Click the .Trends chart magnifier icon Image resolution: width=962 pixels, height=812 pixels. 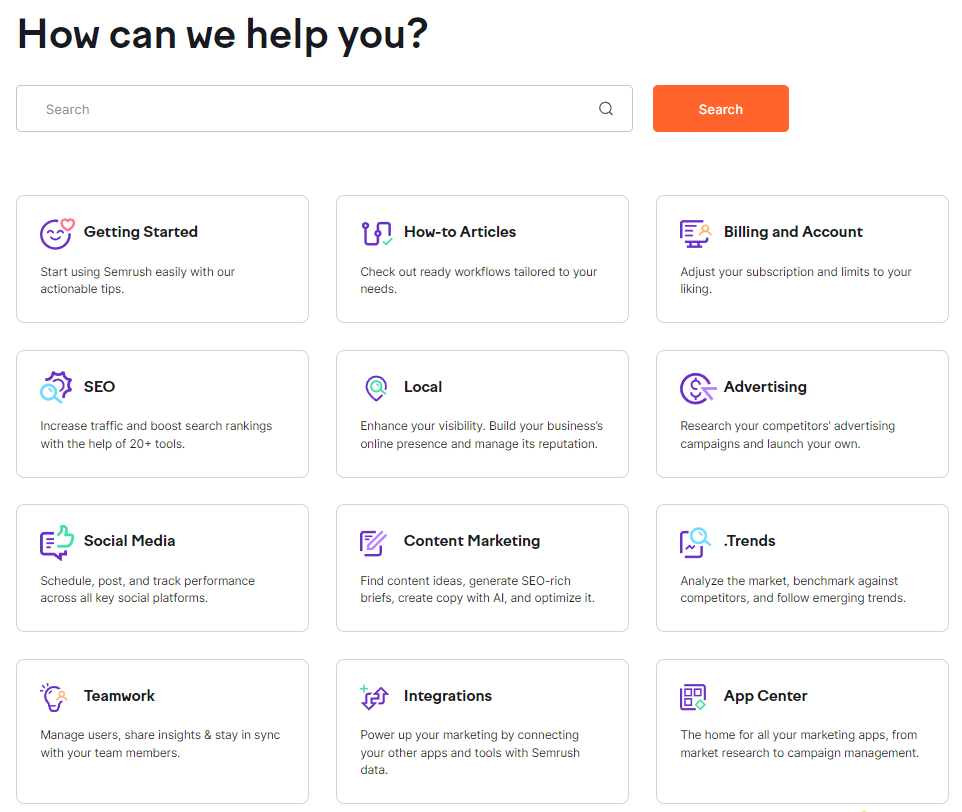pos(695,542)
